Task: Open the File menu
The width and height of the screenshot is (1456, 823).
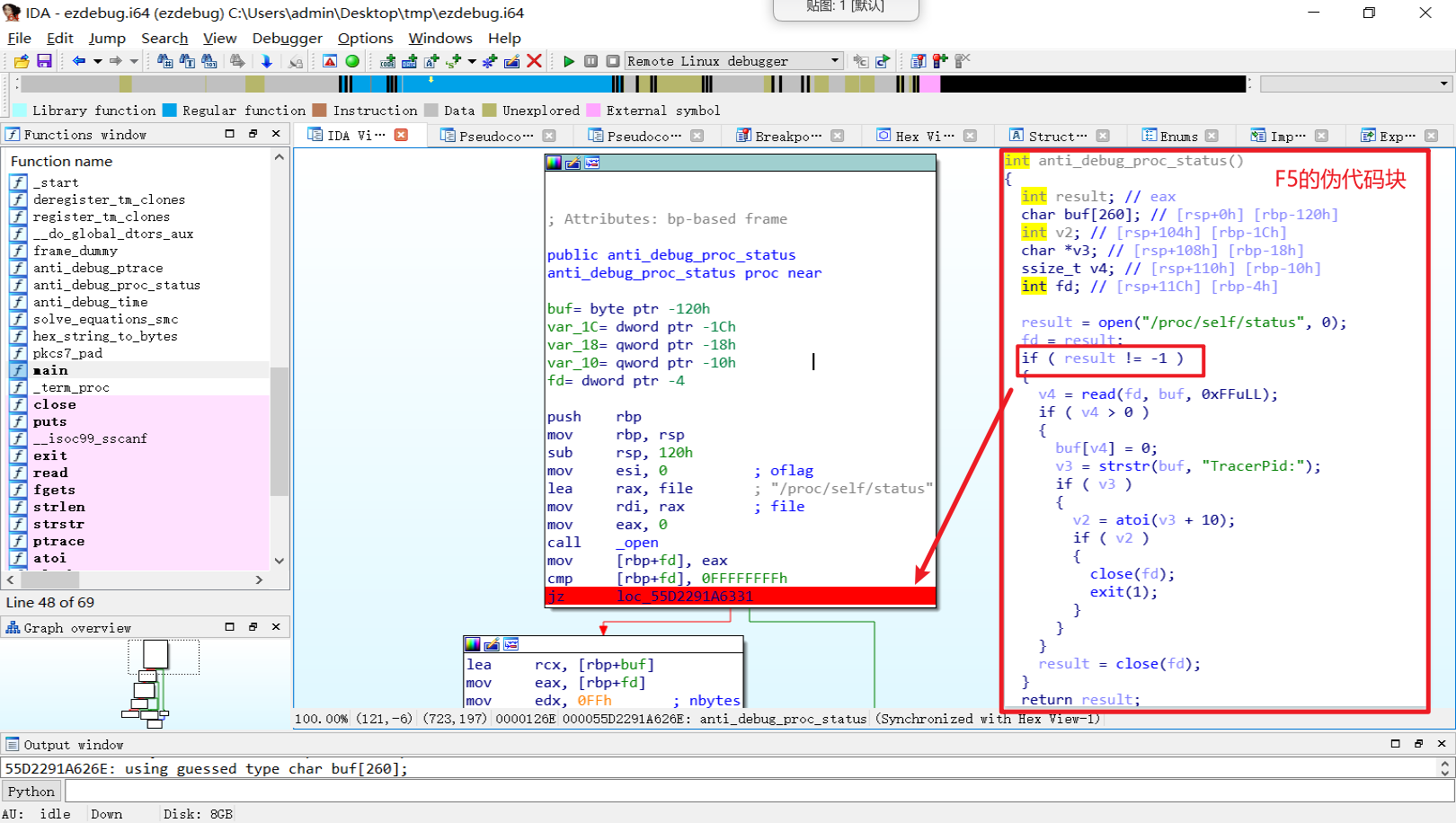Action: pos(19,38)
